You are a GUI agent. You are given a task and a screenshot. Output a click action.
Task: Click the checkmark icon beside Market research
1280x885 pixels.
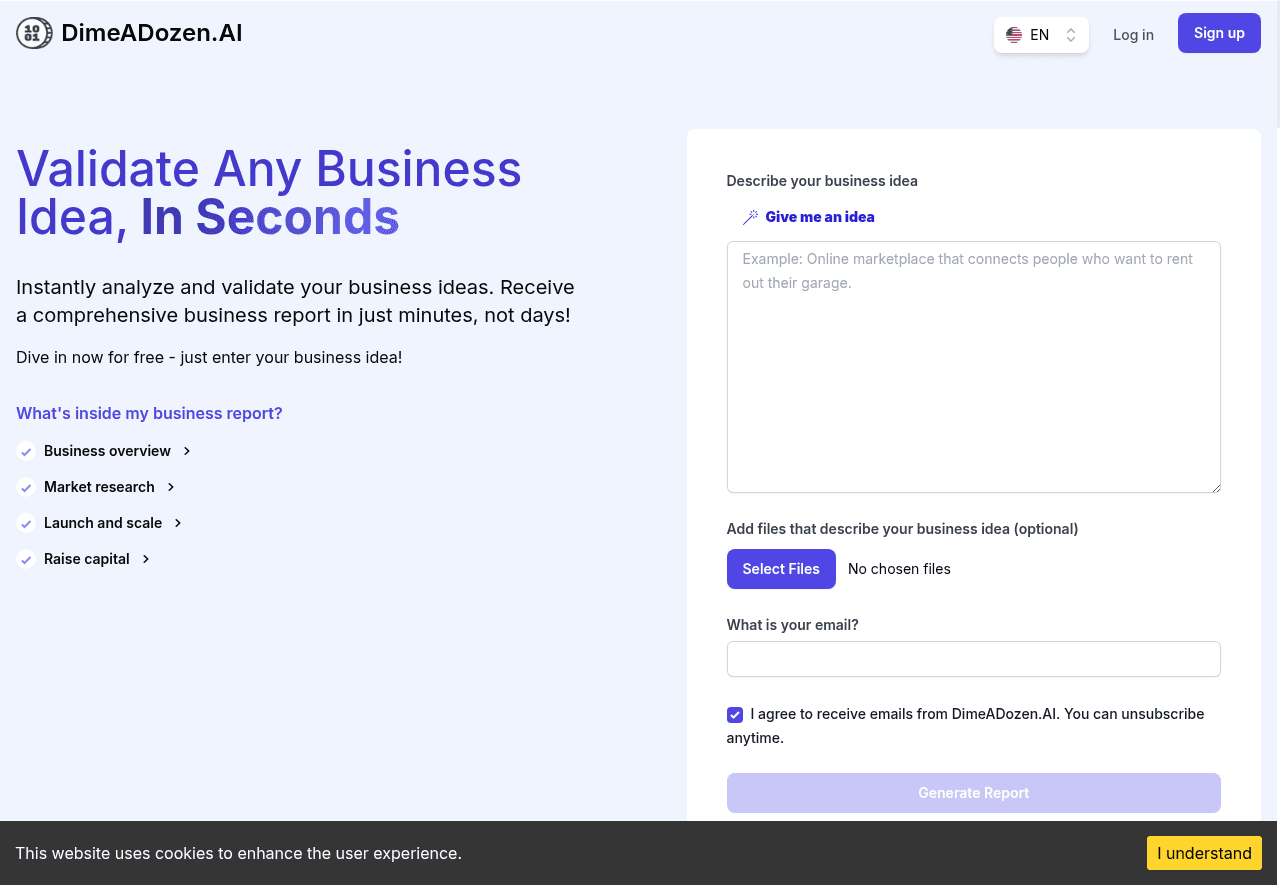26,487
